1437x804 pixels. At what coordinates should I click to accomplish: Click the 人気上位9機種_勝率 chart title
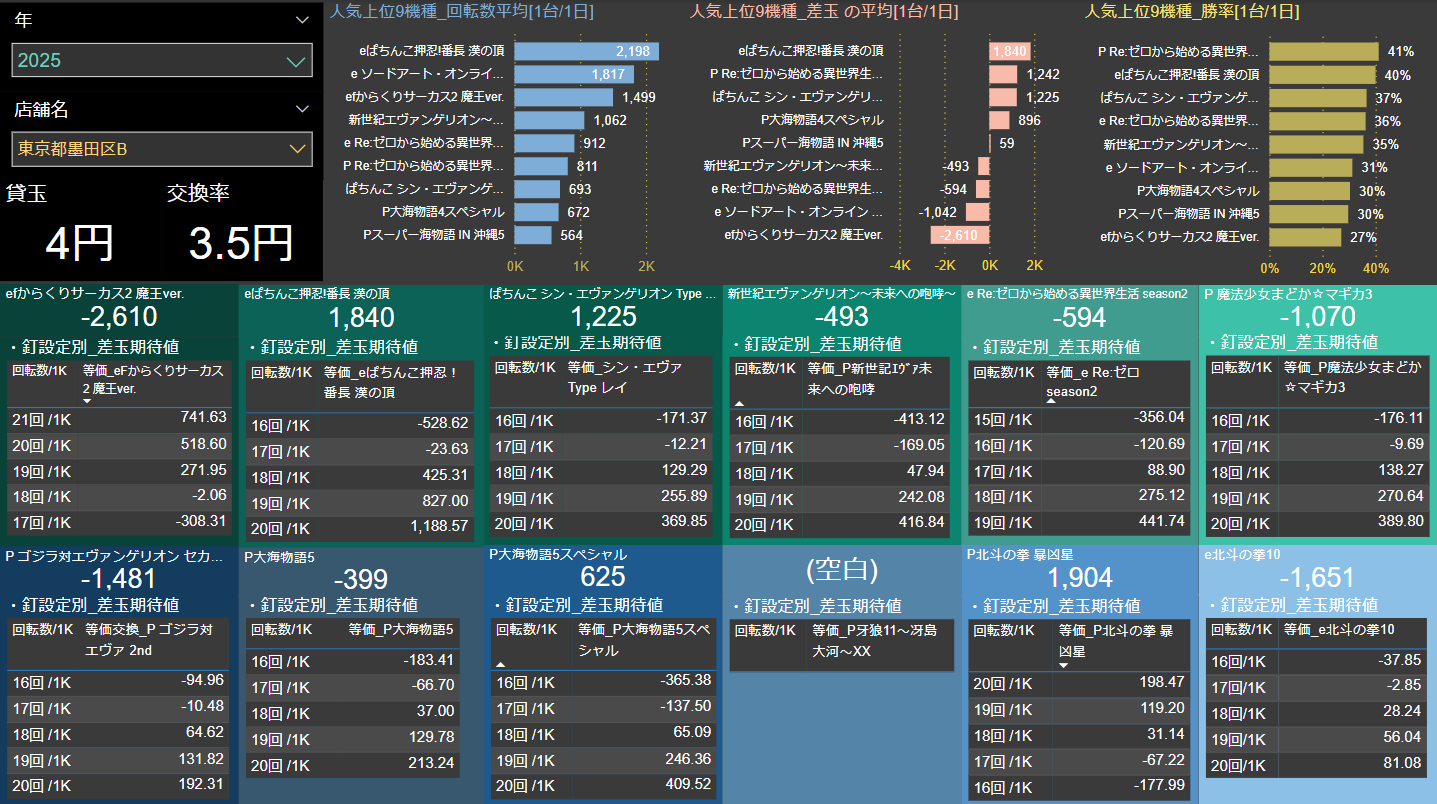click(1192, 12)
